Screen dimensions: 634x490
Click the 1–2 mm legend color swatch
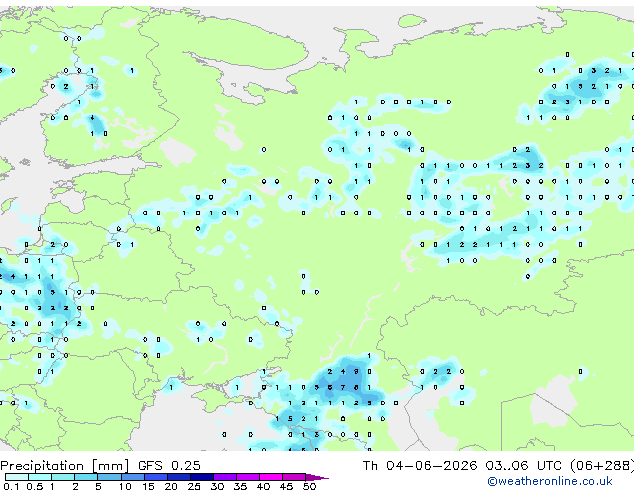click(63, 477)
